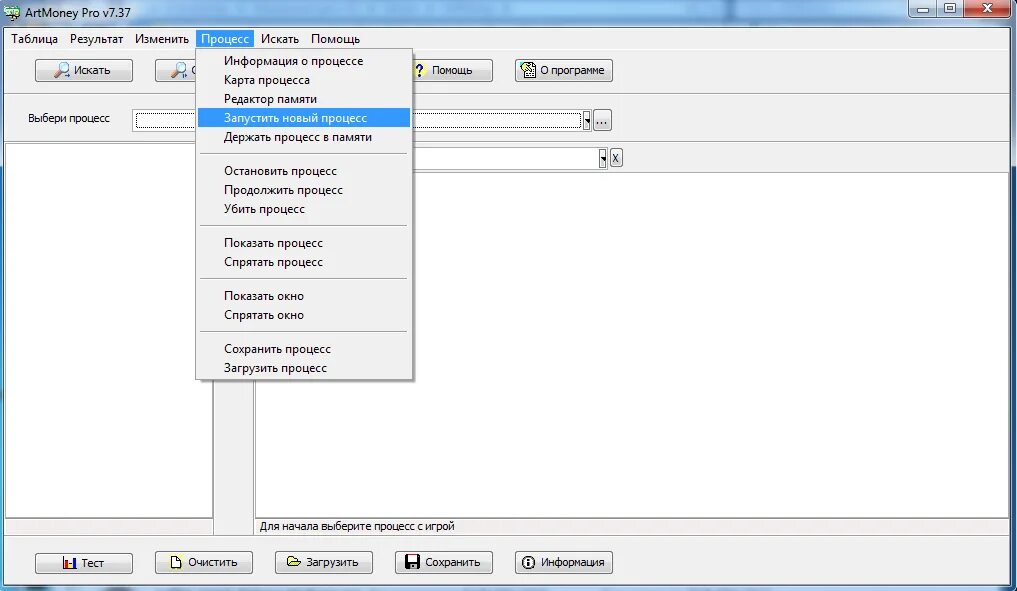Click the Тест button
The width and height of the screenshot is (1017, 591).
(84, 562)
